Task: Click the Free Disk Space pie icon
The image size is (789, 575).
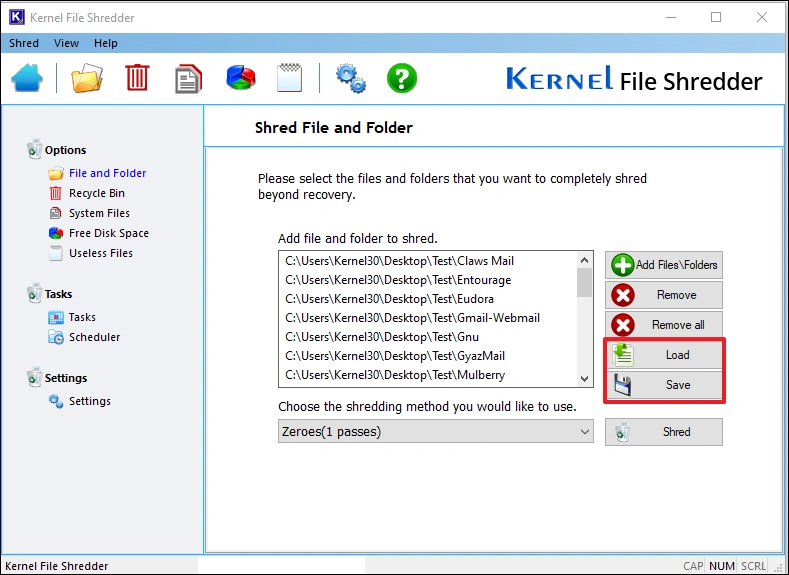Action: (x=240, y=78)
